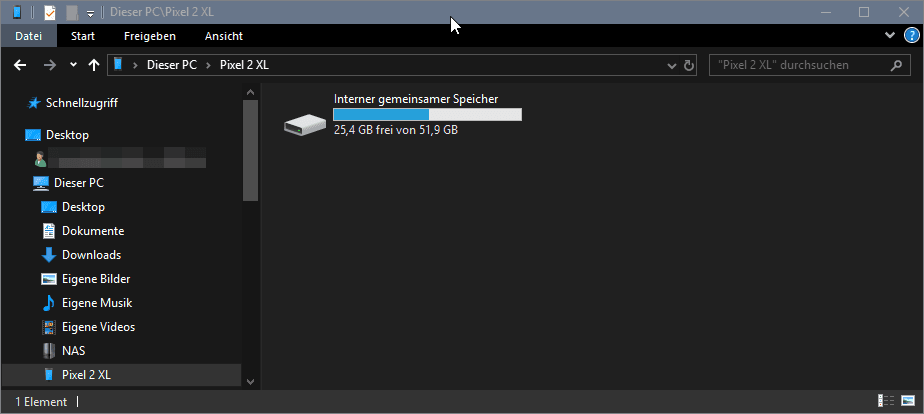Click the Interner gemeinsamer Speicher label
The height and width of the screenshot is (414, 924).
(x=416, y=100)
